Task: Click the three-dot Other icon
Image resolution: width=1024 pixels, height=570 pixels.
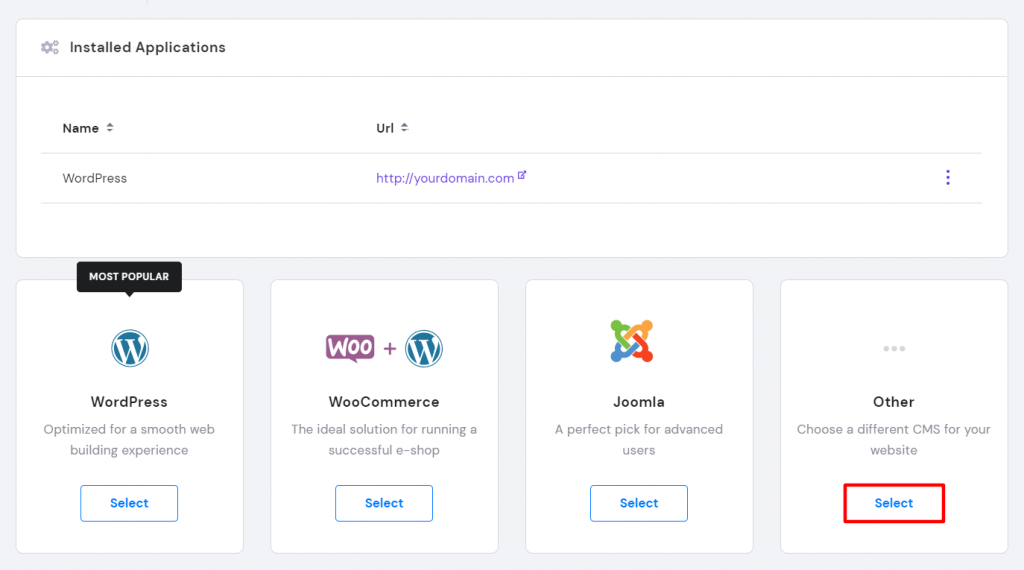Action: click(894, 348)
